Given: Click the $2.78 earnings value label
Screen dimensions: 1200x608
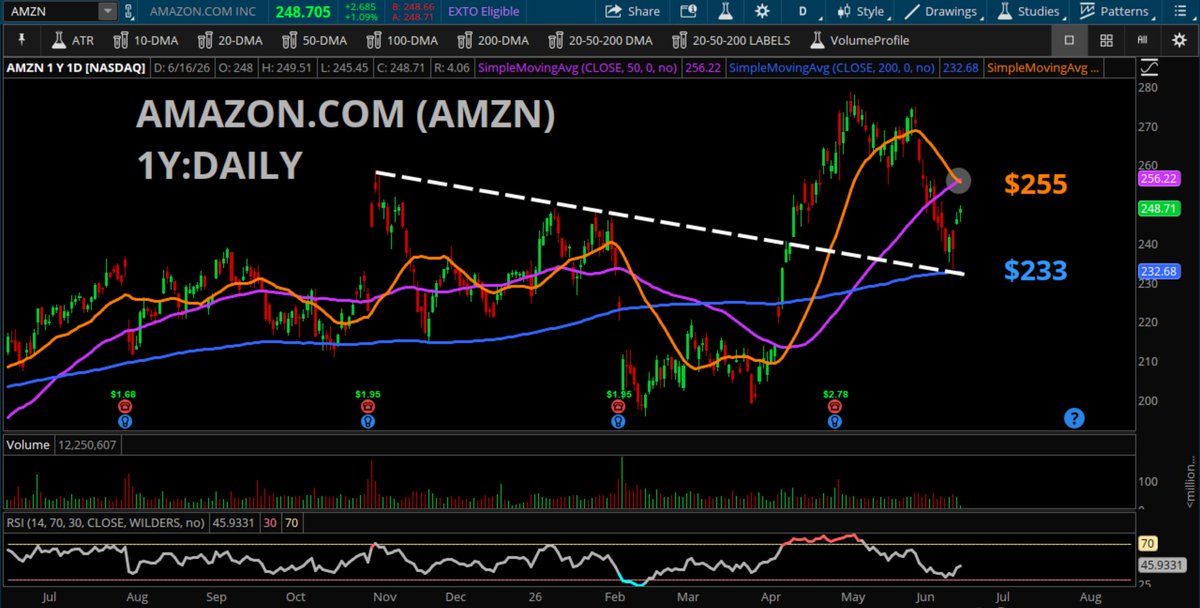Looking at the screenshot, I should click(834, 394).
